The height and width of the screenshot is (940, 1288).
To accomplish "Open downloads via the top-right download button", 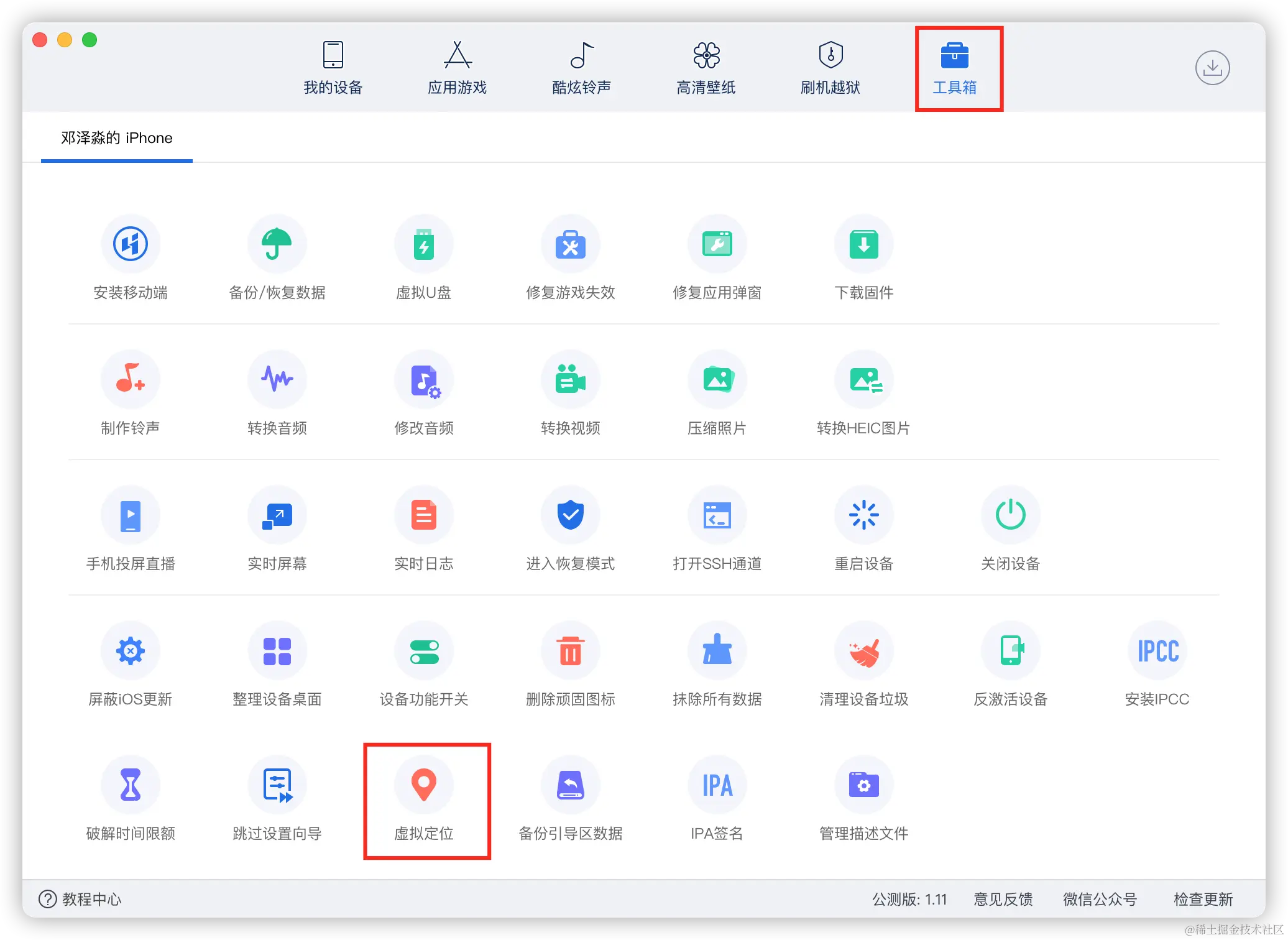I will pyautogui.click(x=1212, y=68).
